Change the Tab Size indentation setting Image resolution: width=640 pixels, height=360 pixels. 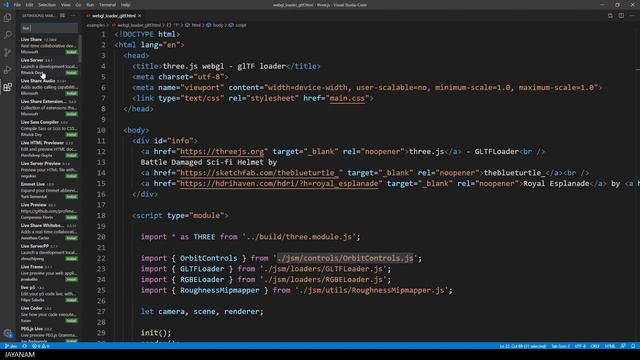[560, 346]
